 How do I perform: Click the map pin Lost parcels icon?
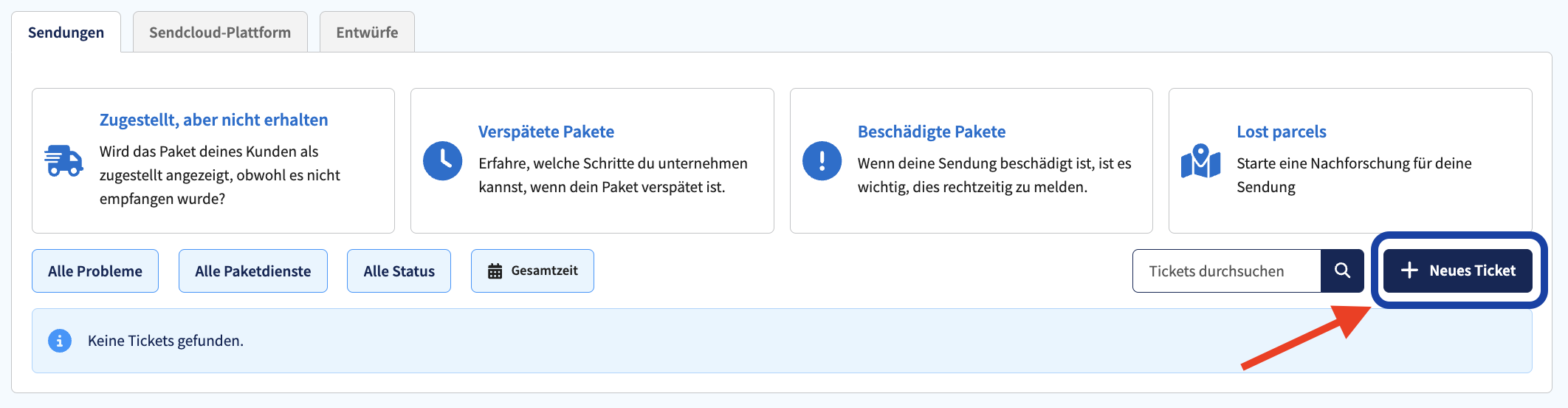[1201, 160]
